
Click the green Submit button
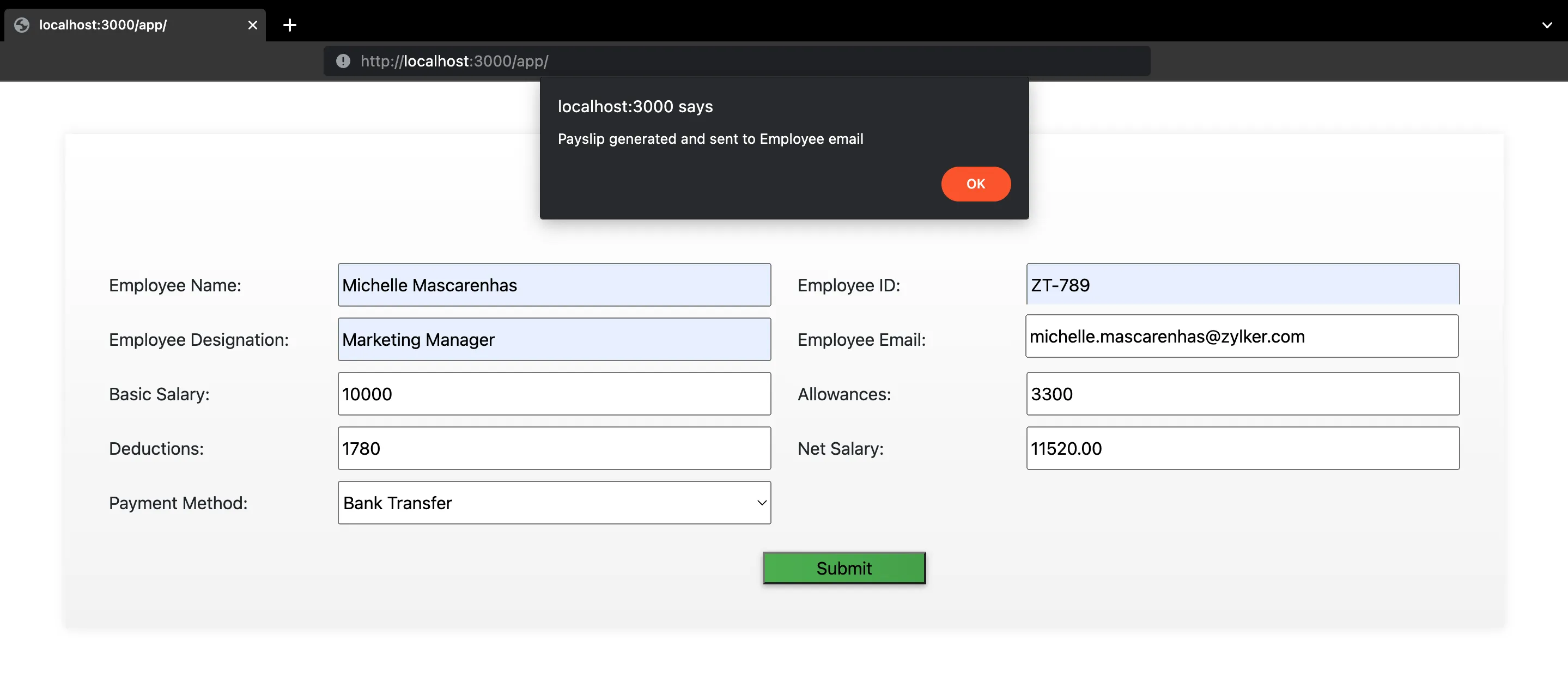843,568
